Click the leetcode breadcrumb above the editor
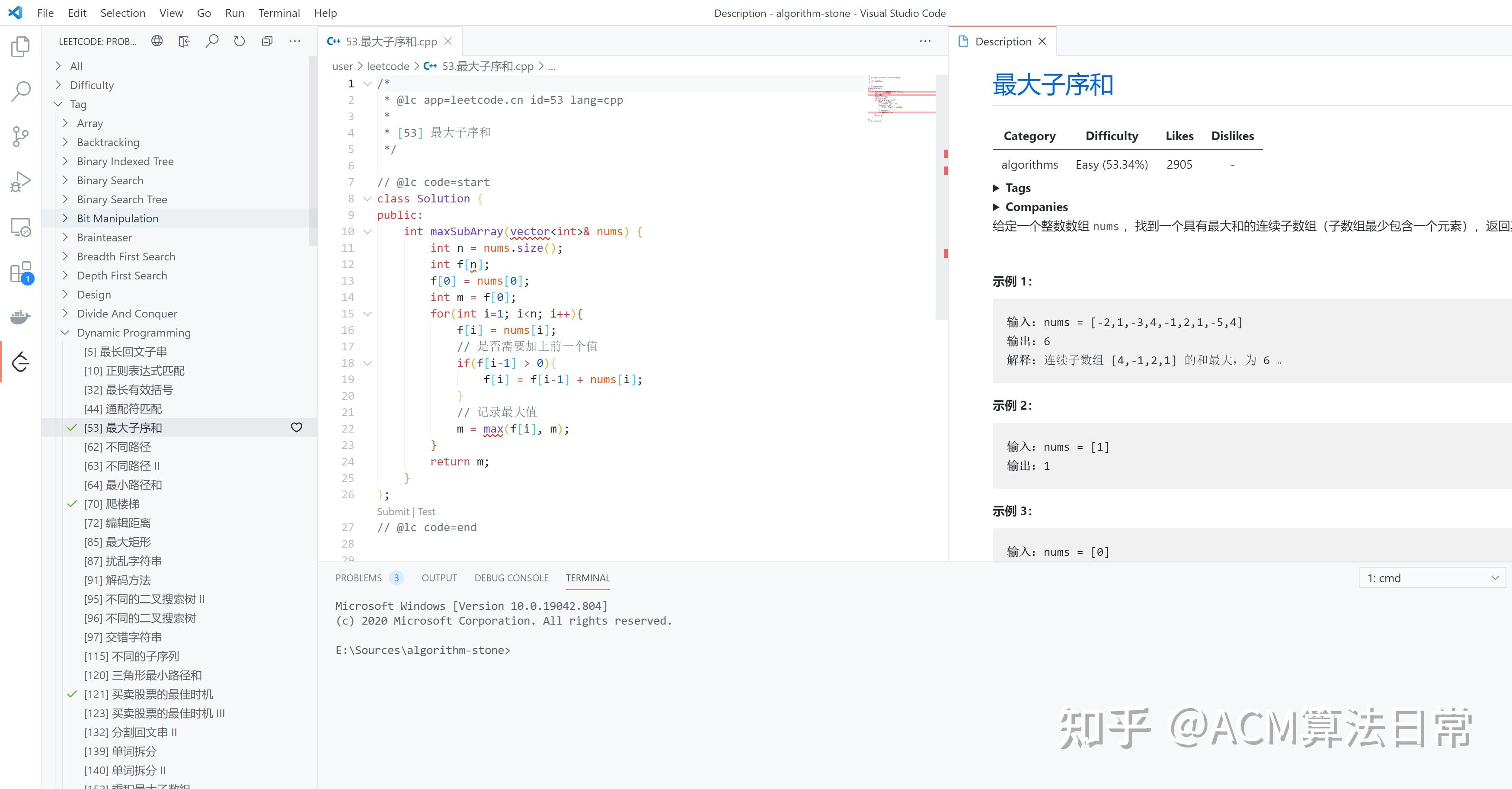Viewport: 1512px width, 789px height. (388, 66)
